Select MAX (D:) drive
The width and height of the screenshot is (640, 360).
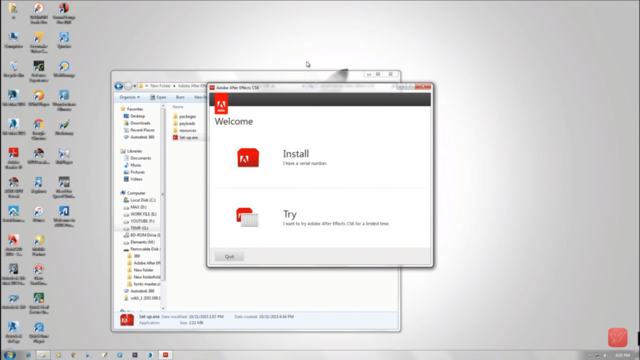coord(135,207)
